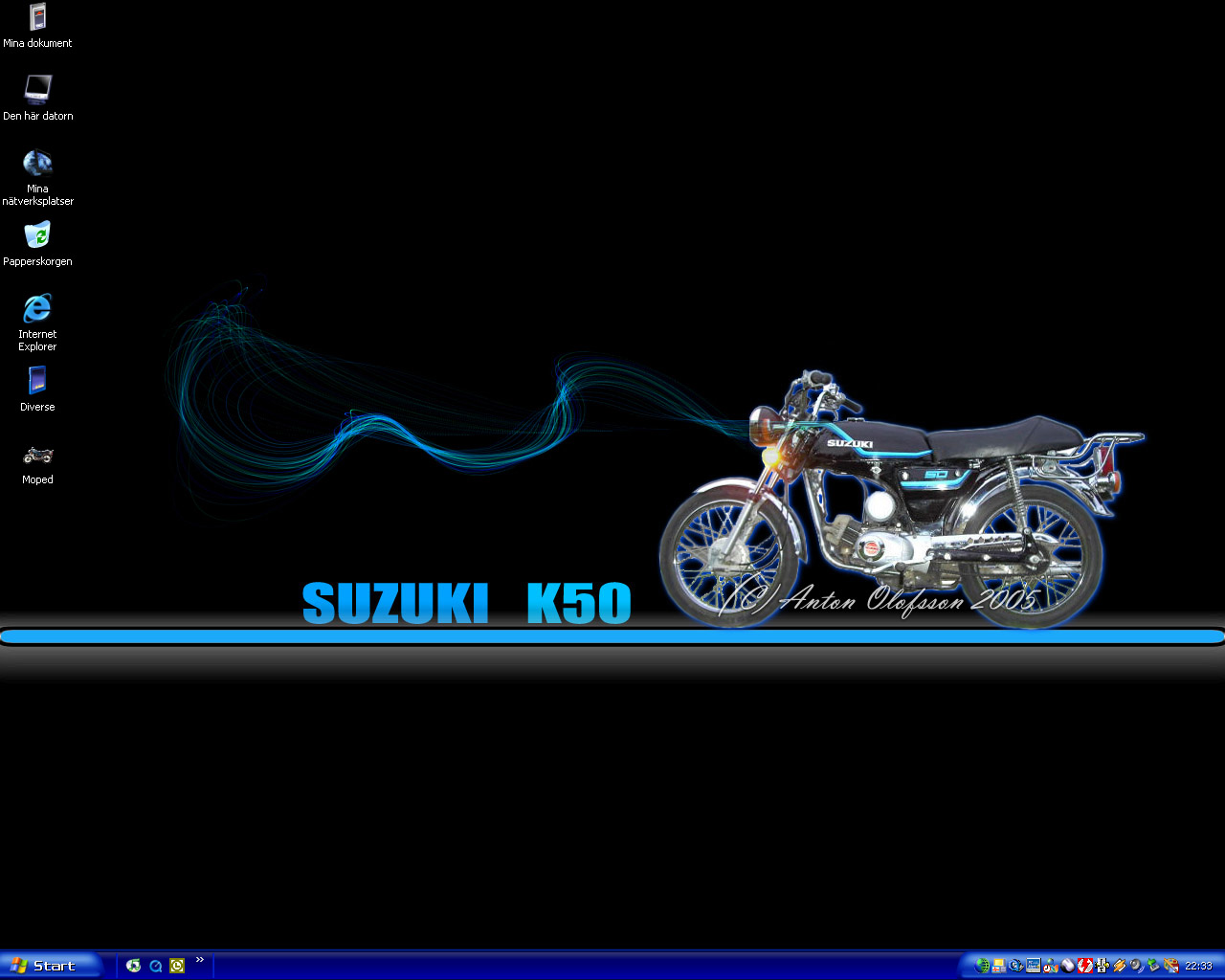Click the MSN Messenger tray icon
Image resolution: width=1225 pixels, height=980 pixels.
point(1050,966)
